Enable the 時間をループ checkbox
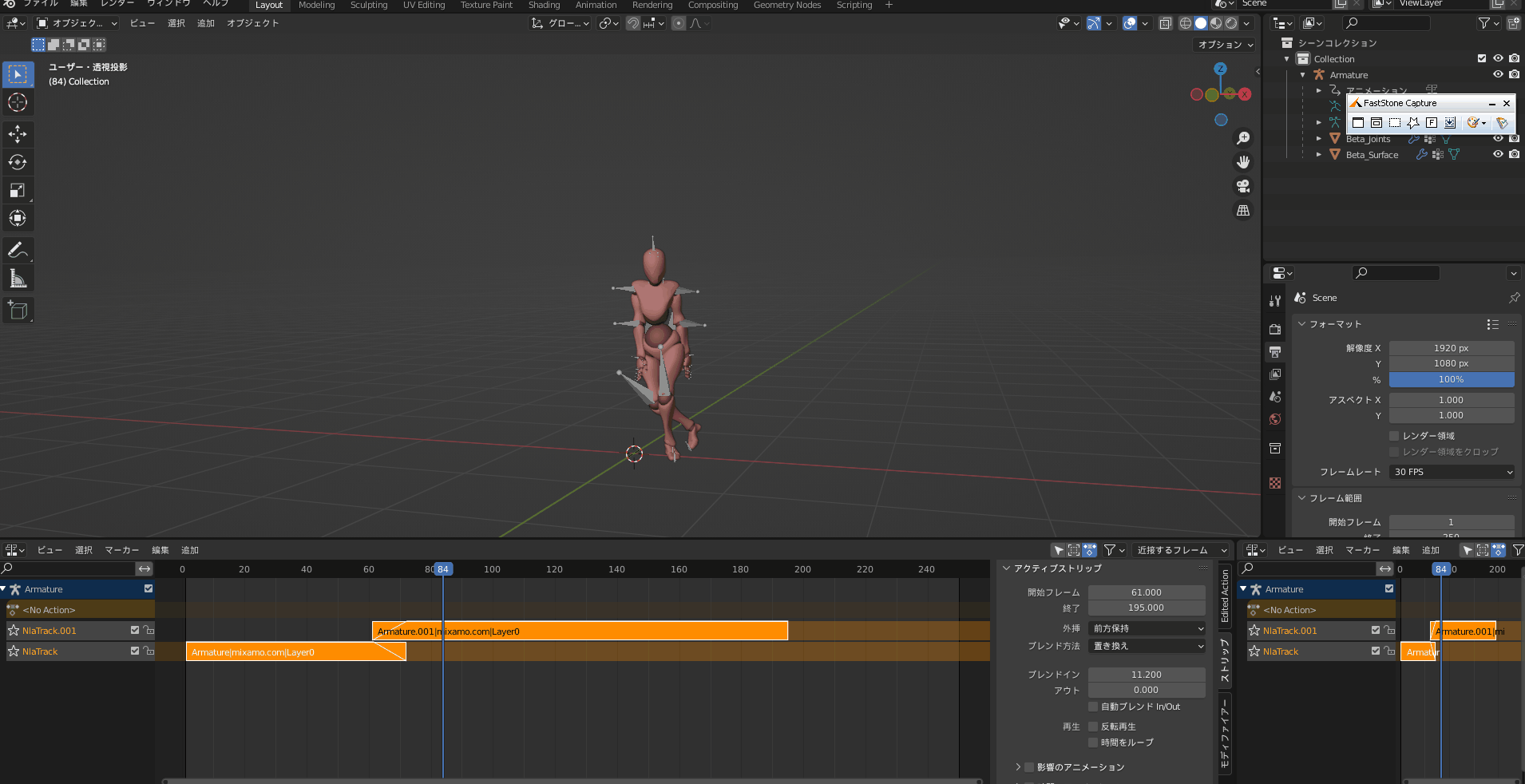The width and height of the screenshot is (1525, 784). (x=1093, y=742)
